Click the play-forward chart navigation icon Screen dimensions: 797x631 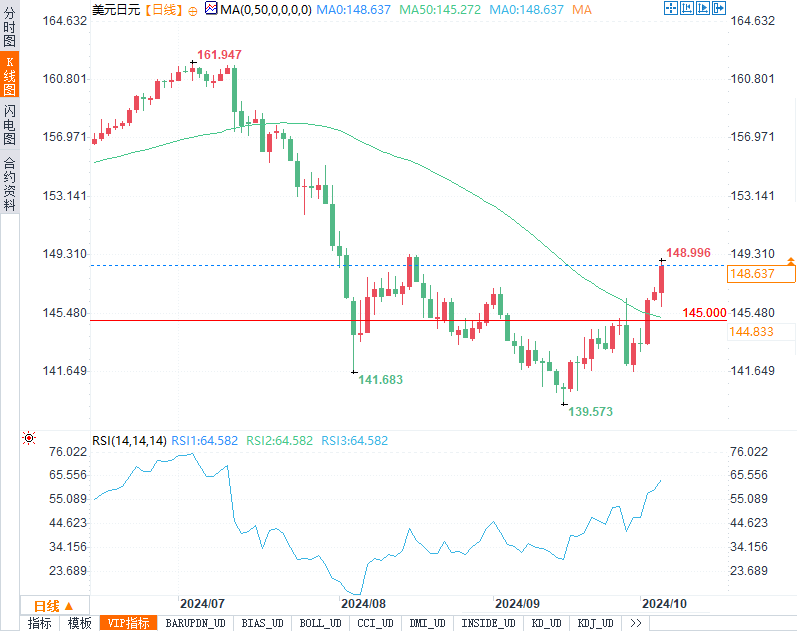703,8
